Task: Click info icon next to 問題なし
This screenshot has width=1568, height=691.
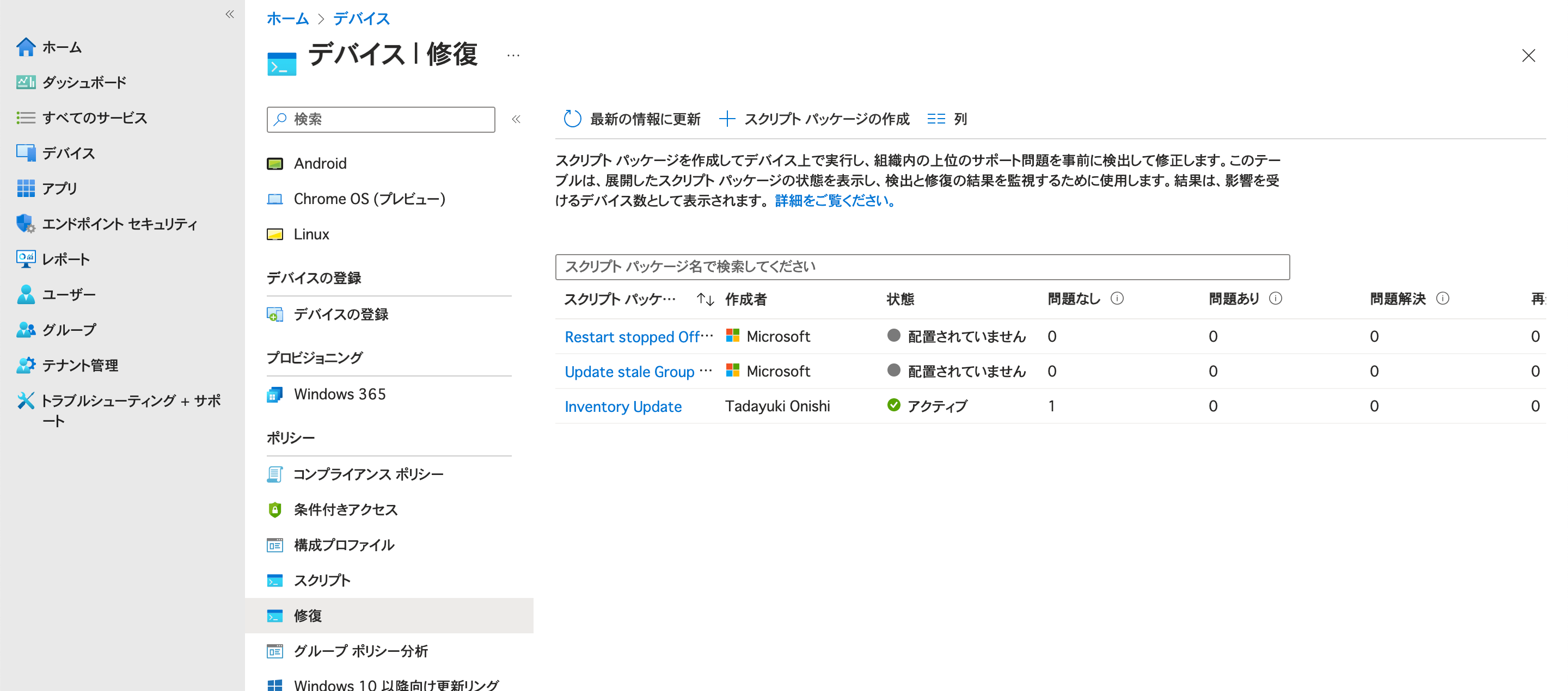Action: tap(1117, 298)
